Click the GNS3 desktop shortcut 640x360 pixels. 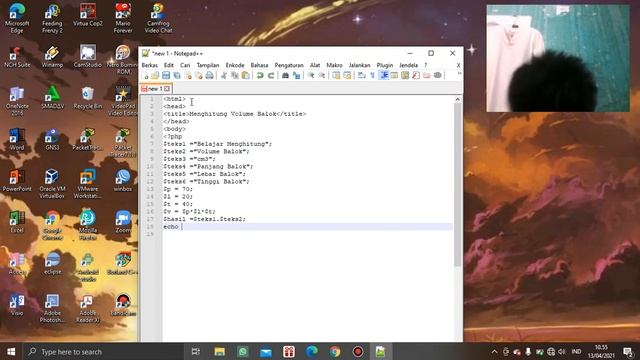click(x=52, y=139)
